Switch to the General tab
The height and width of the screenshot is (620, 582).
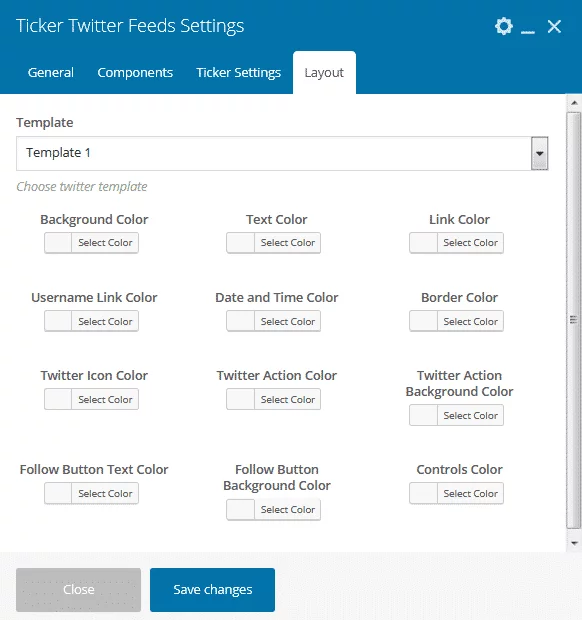[51, 73]
